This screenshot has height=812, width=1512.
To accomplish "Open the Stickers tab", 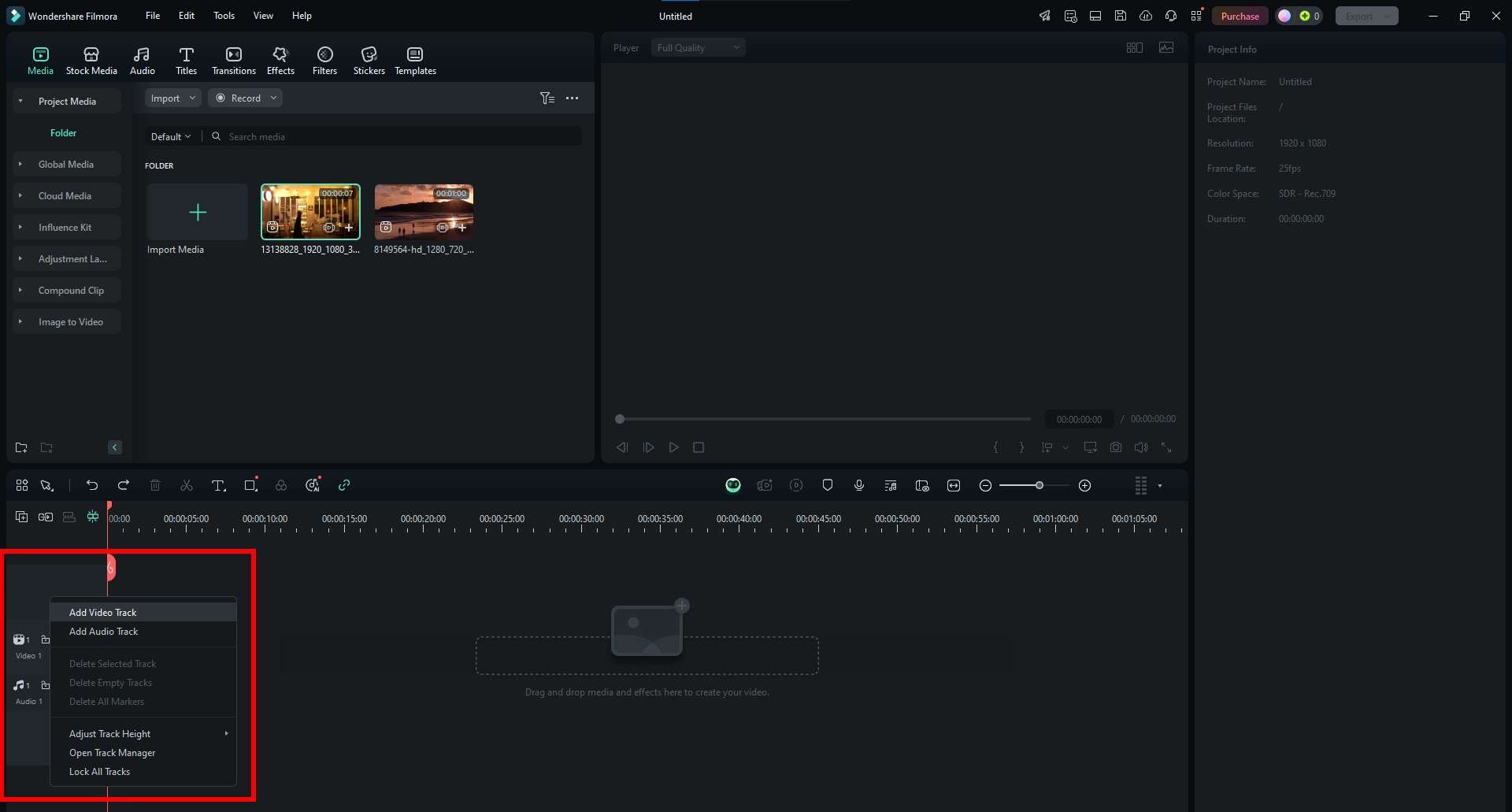I will pos(369,61).
